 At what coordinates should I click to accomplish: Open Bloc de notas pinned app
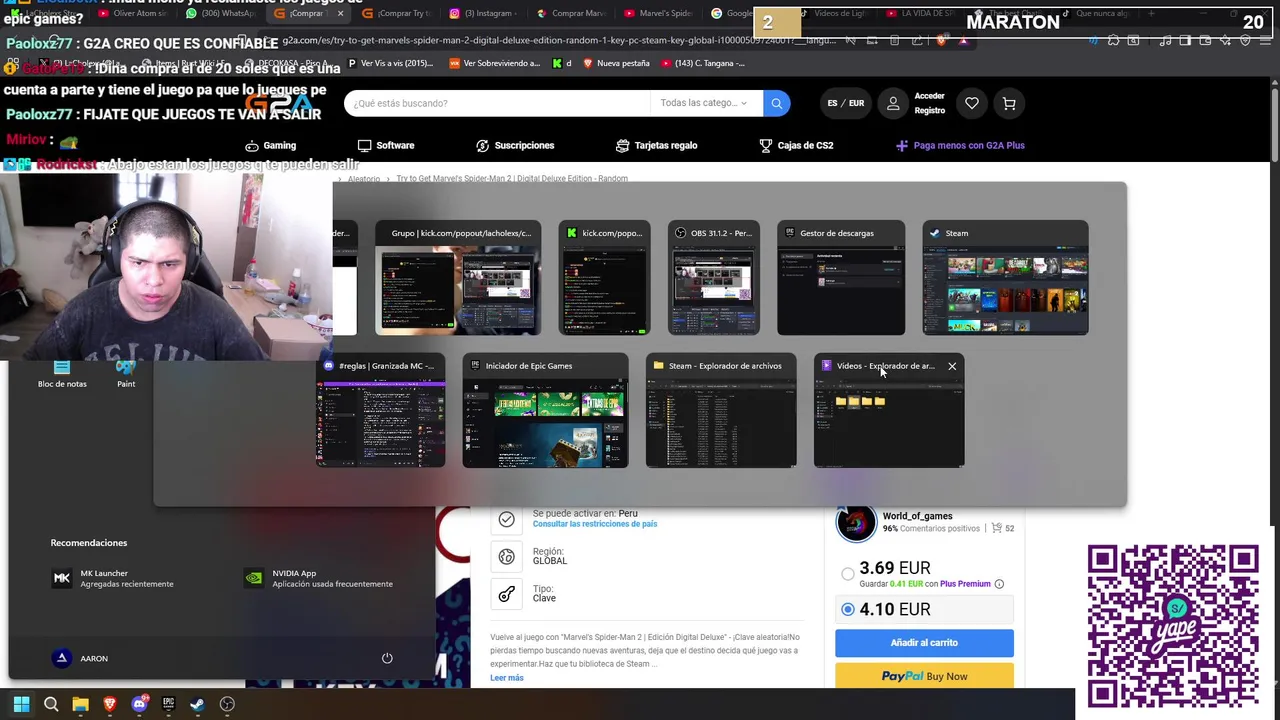tap(62, 374)
